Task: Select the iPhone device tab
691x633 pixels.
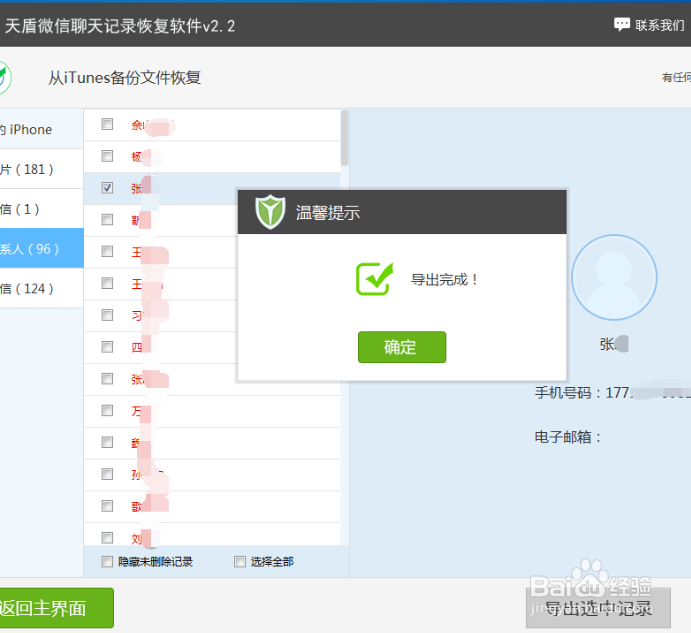Action: coord(41,129)
